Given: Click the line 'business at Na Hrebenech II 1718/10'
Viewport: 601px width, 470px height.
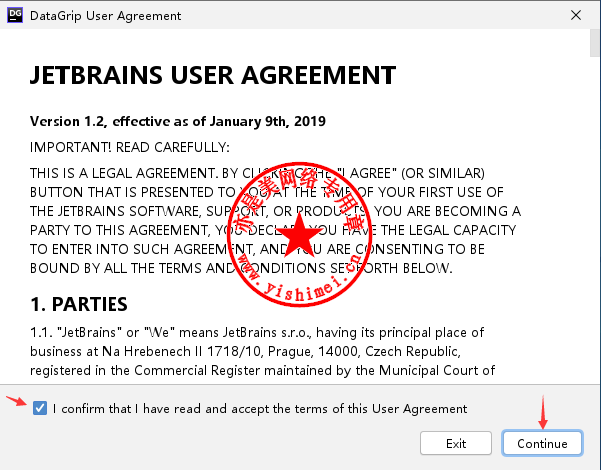Looking at the screenshot, I should tap(245, 352).
